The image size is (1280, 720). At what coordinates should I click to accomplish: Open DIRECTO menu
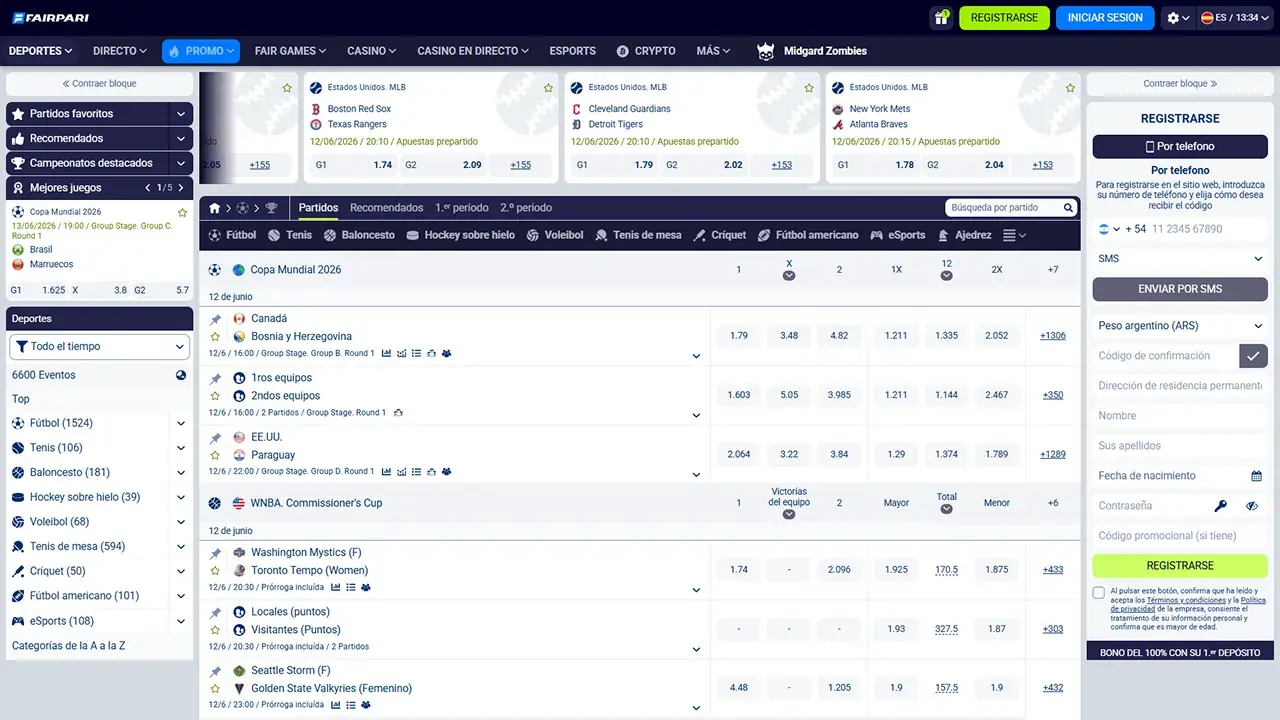pos(120,51)
